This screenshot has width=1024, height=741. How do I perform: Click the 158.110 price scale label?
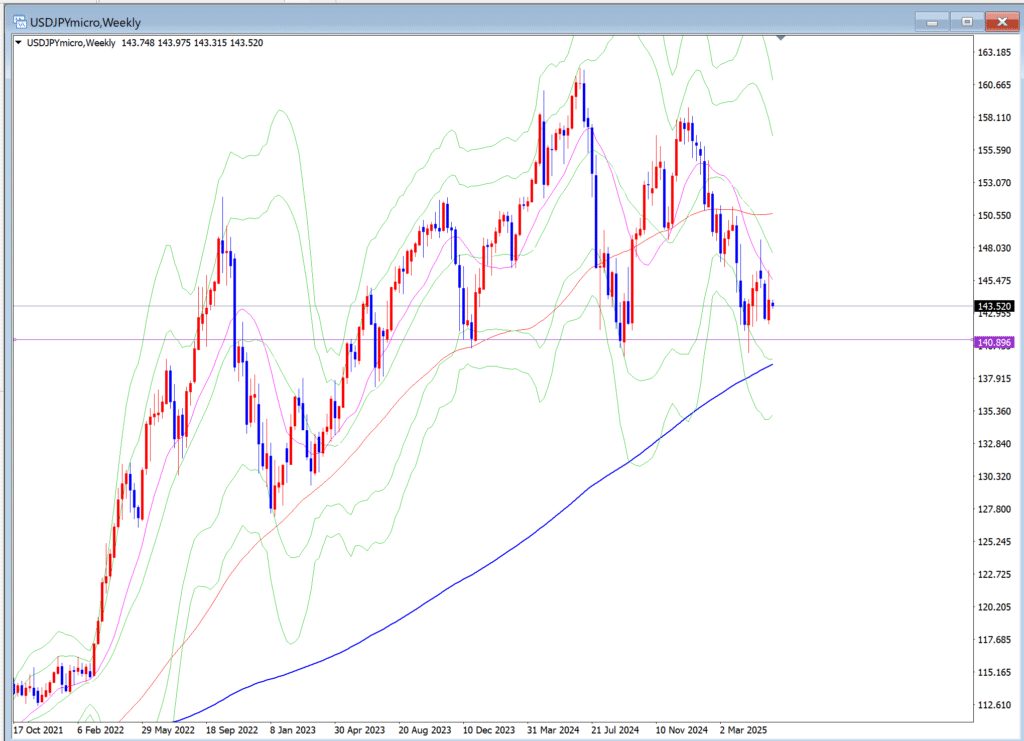point(994,118)
